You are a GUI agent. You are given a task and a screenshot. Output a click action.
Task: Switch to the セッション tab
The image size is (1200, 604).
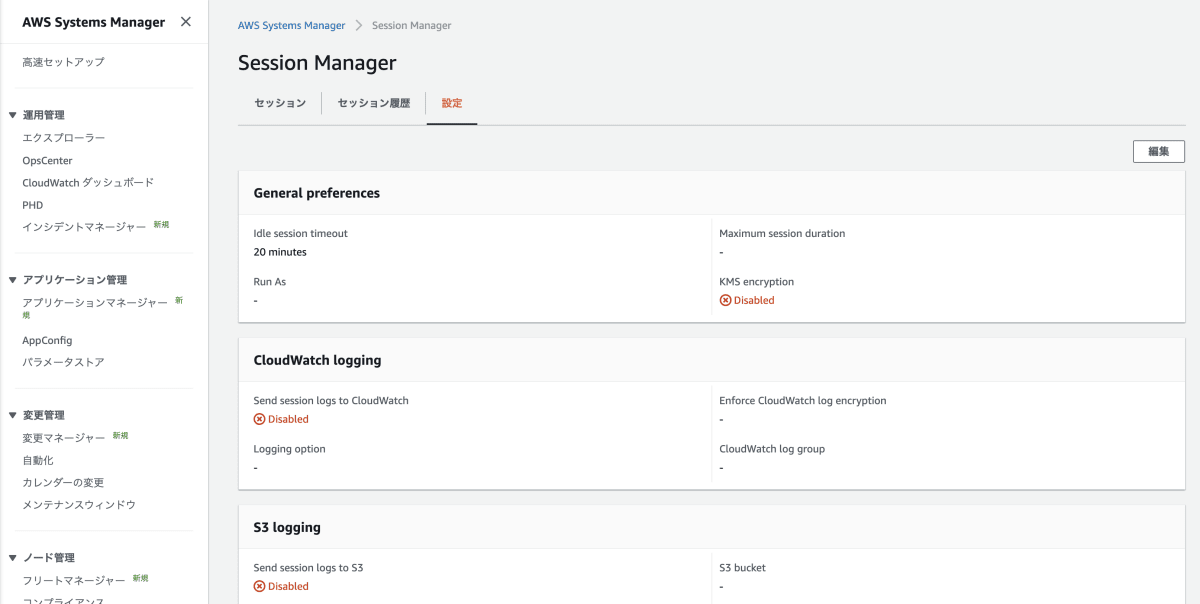click(280, 103)
